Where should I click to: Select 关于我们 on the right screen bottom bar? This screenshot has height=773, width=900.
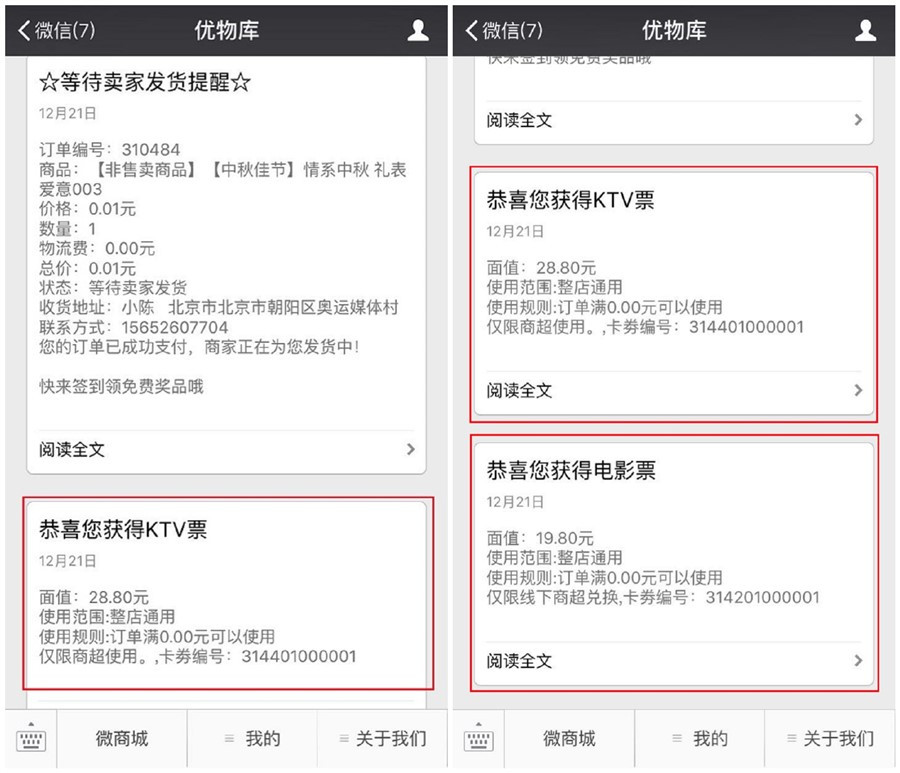click(828, 739)
